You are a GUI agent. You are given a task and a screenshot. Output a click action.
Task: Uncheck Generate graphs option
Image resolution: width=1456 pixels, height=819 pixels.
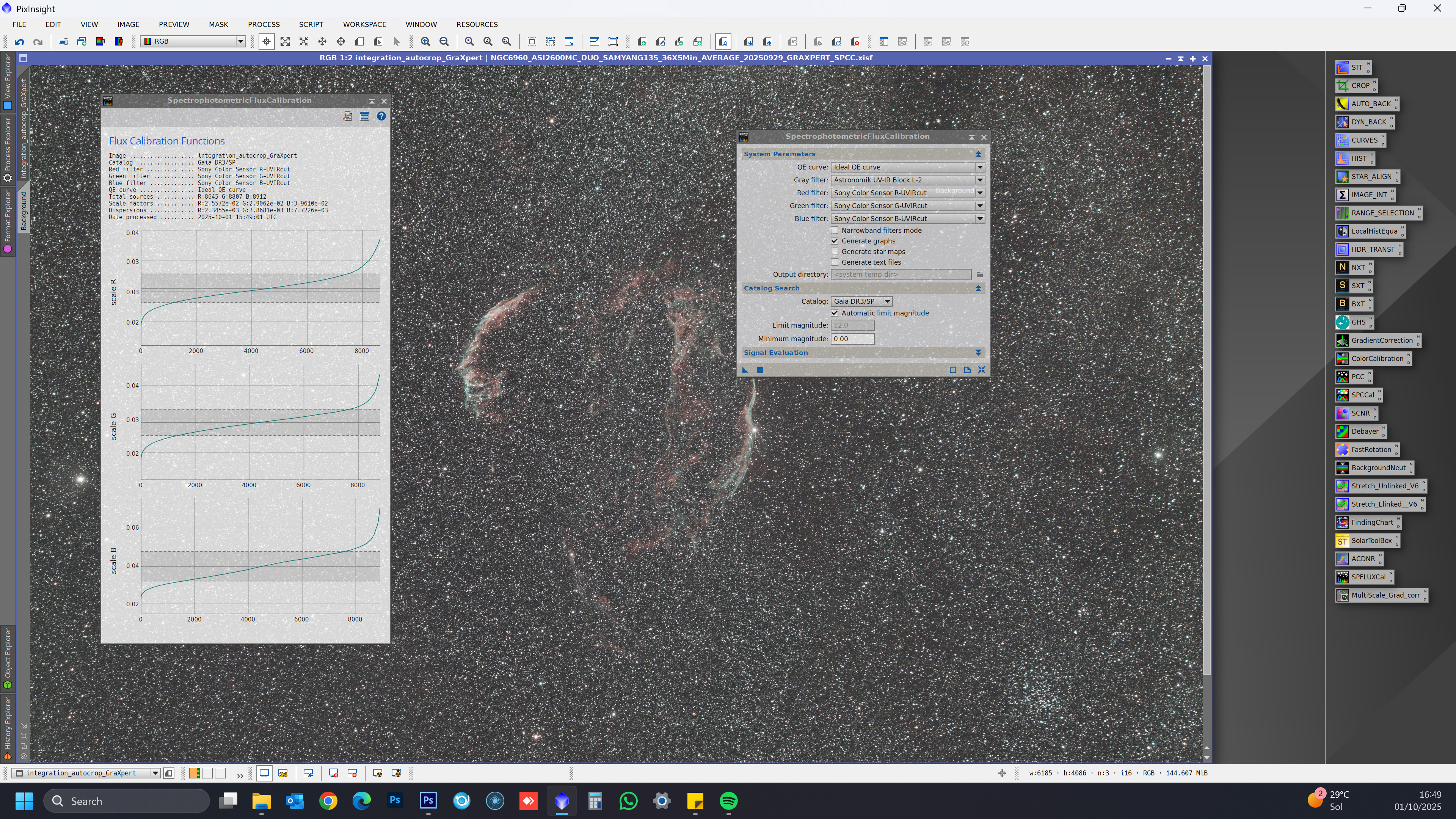(x=834, y=241)
